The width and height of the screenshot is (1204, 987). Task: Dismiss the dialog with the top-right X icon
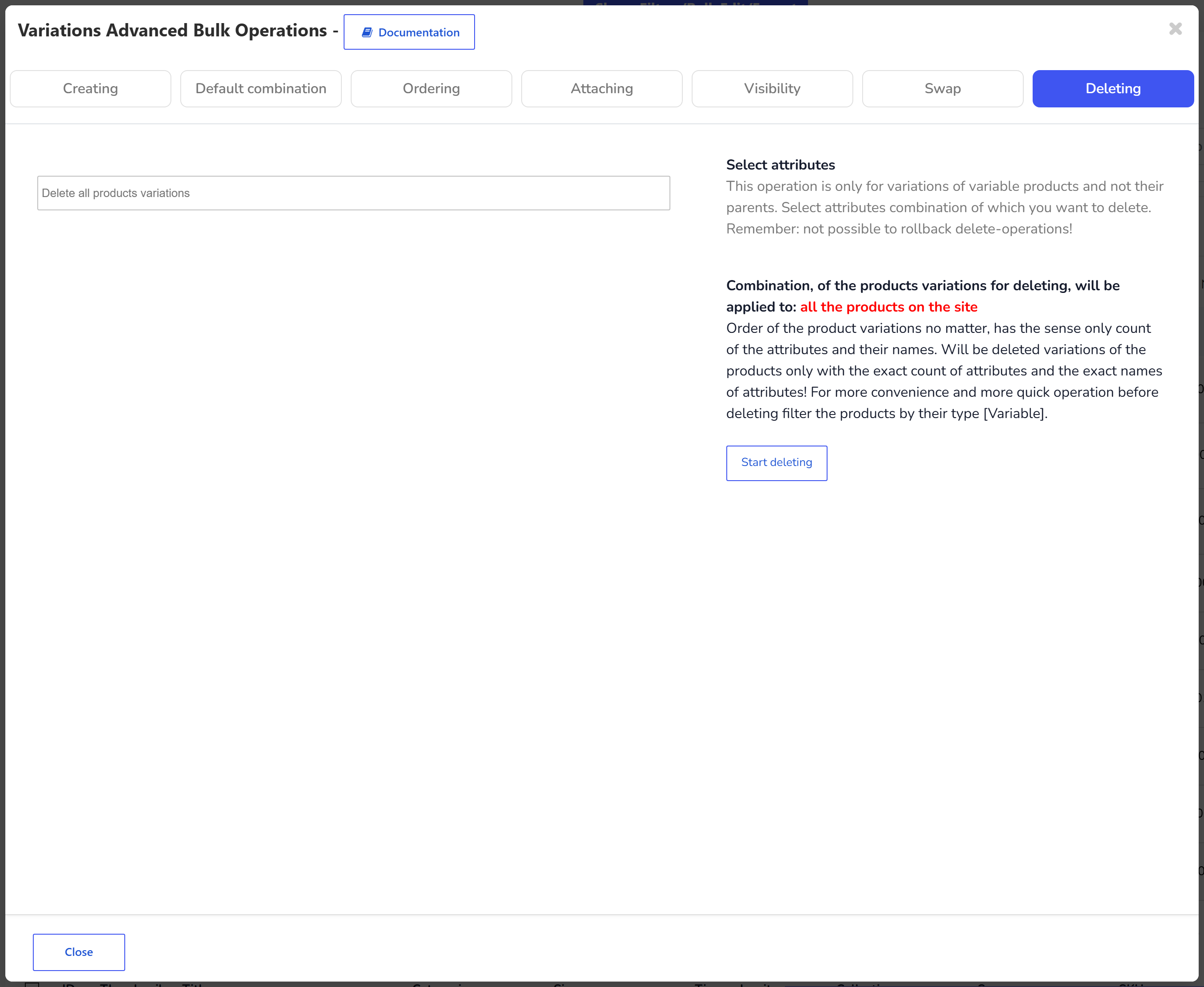pos(1176,28)
